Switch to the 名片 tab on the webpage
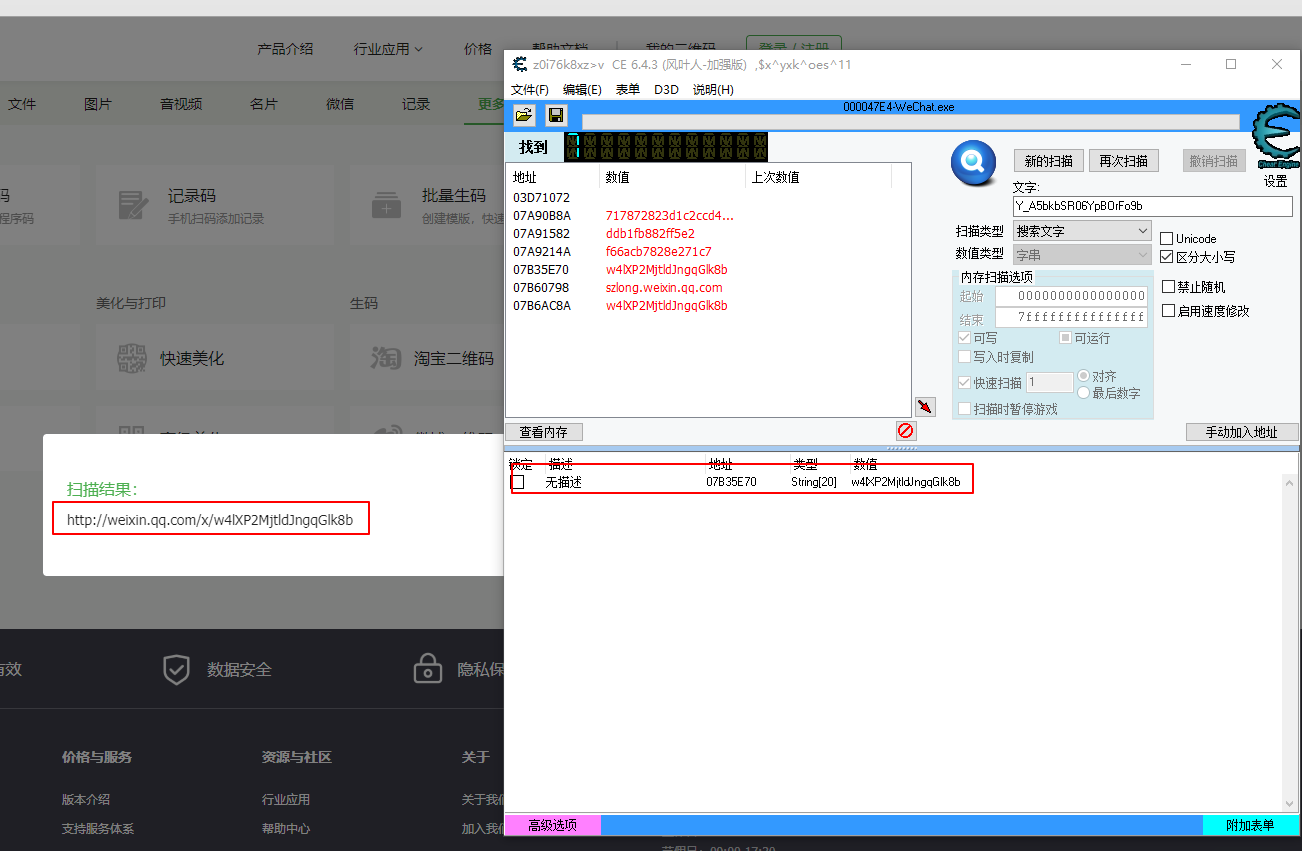Screen dimensions: 1302x851 [x=264, y=104]
